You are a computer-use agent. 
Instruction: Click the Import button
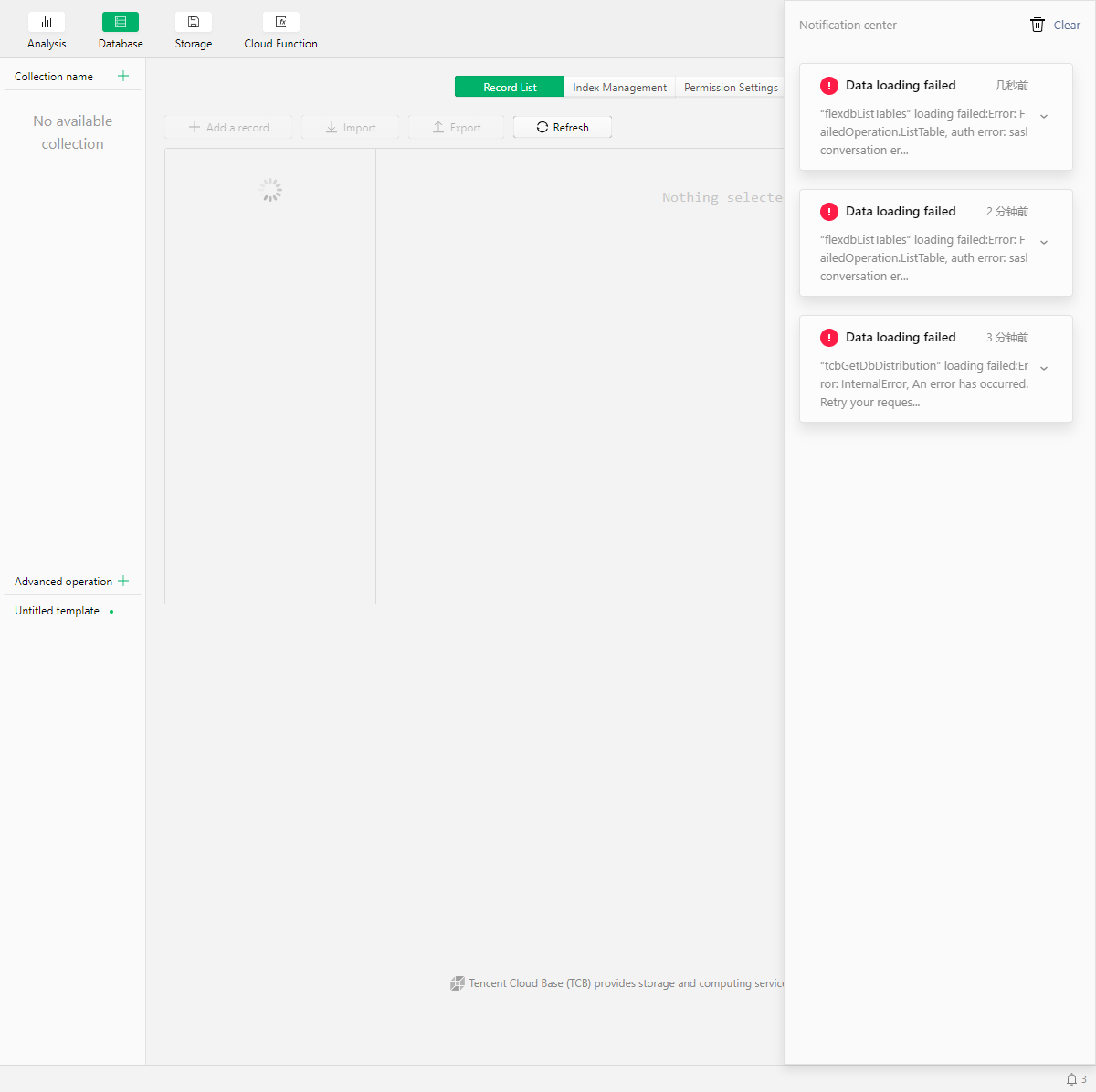(351, 128)
